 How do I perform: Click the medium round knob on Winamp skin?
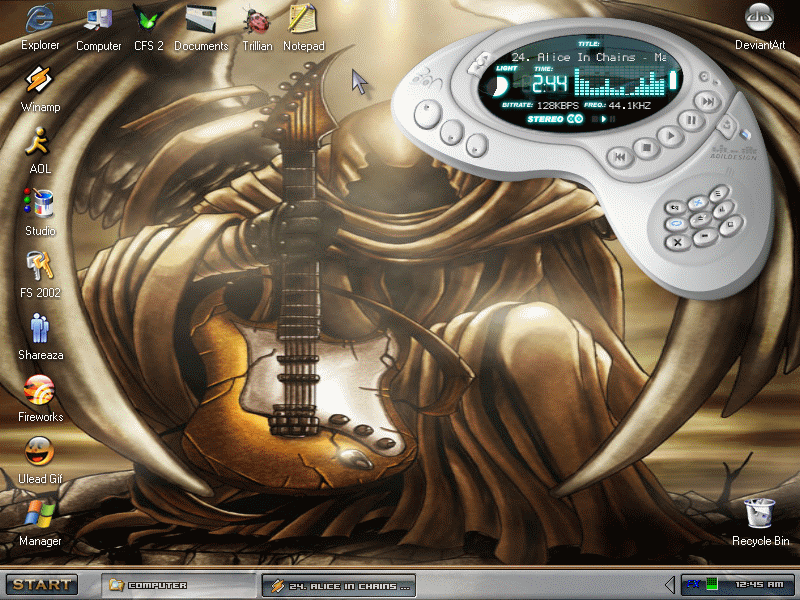(452, 133)
